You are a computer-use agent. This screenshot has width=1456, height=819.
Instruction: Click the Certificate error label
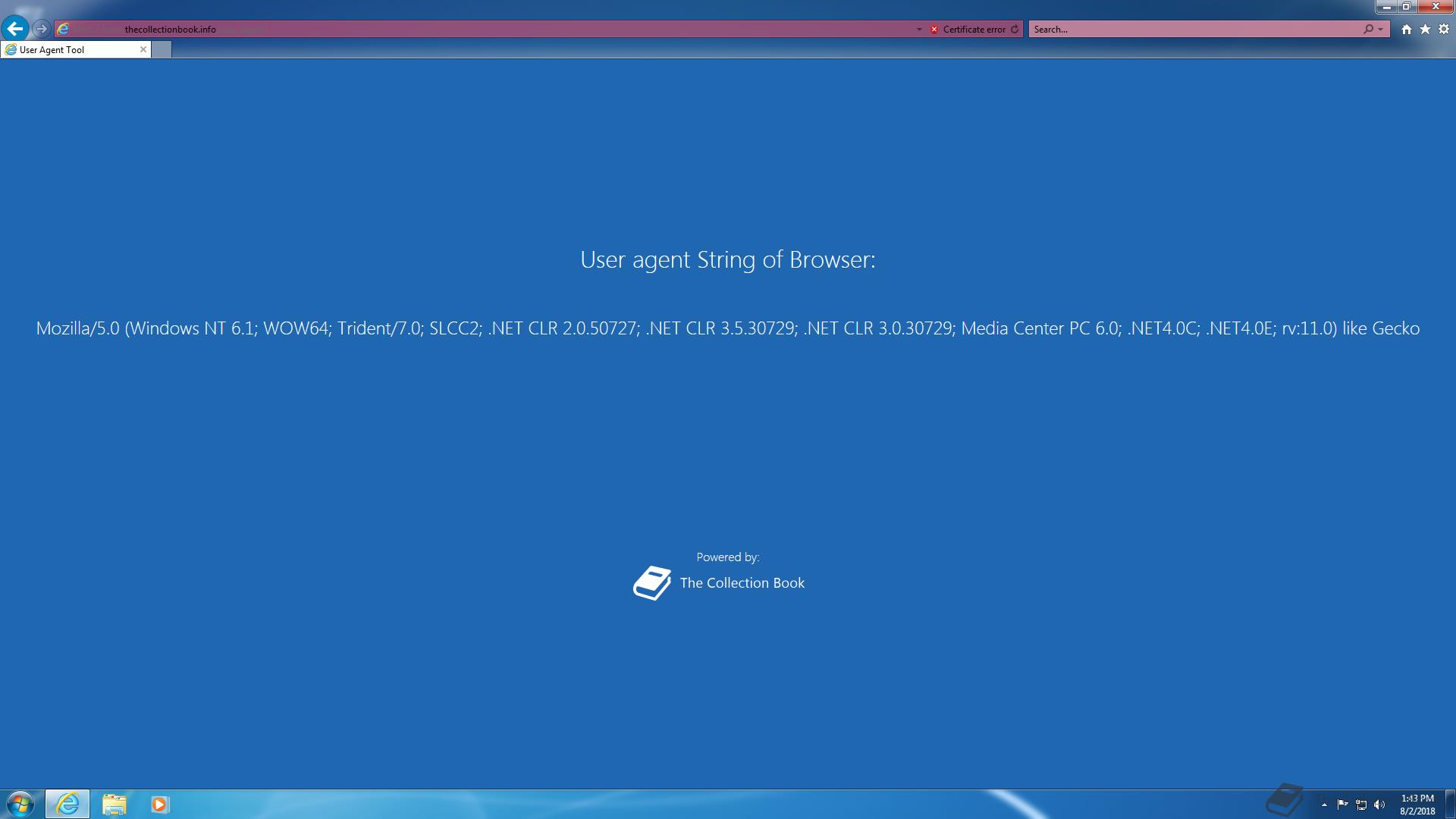point(974,30)
